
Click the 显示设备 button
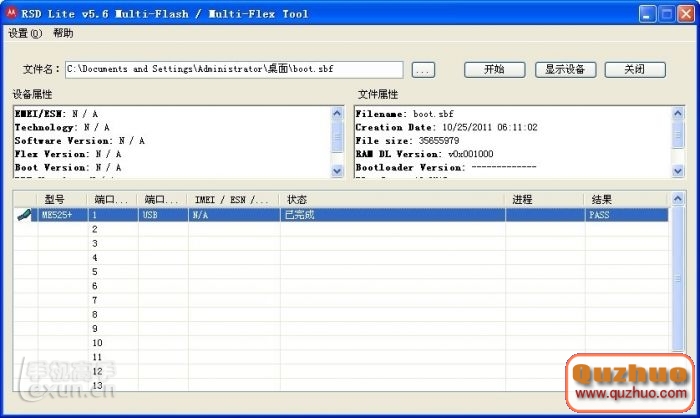[565, 70]
